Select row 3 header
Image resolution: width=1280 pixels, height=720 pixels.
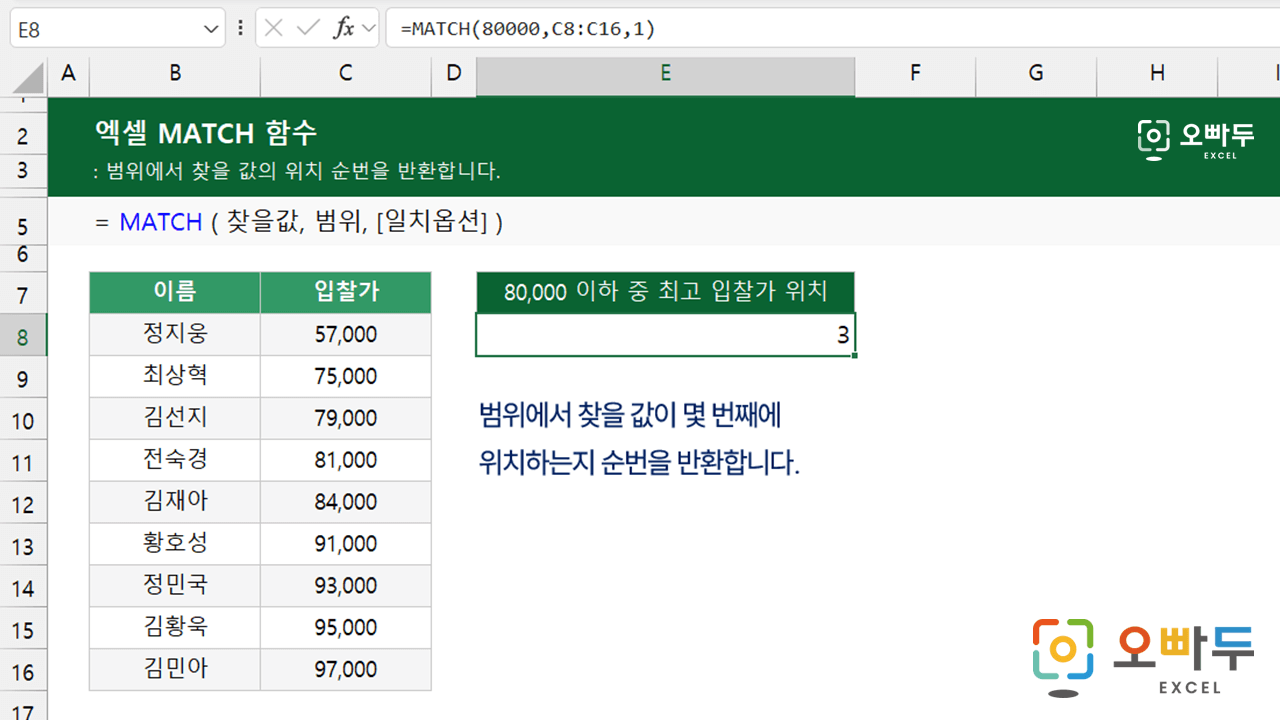[x=23, y=171]
